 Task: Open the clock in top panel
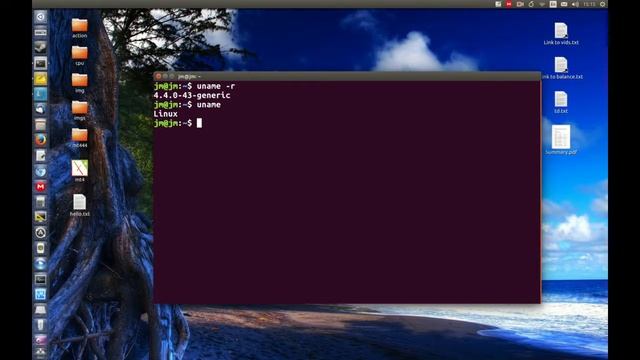[589, 4]
